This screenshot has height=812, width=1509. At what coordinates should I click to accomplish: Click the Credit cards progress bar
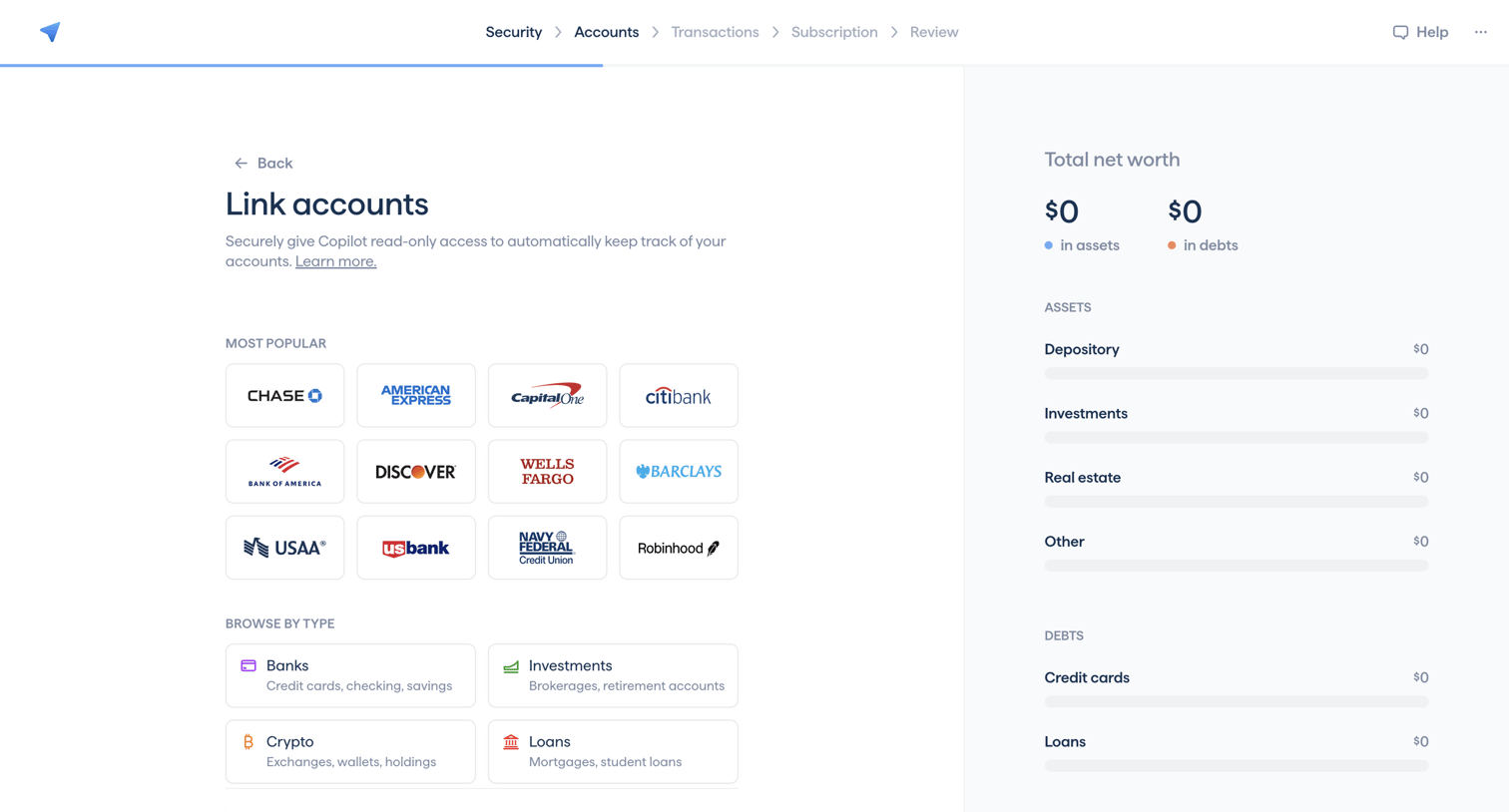1237,701
